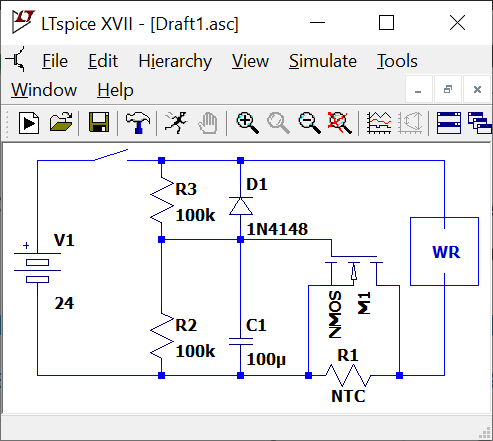Cascade windows using the cascade icon
Viewport: 493px width, 441px height.
tap(480, 123)
